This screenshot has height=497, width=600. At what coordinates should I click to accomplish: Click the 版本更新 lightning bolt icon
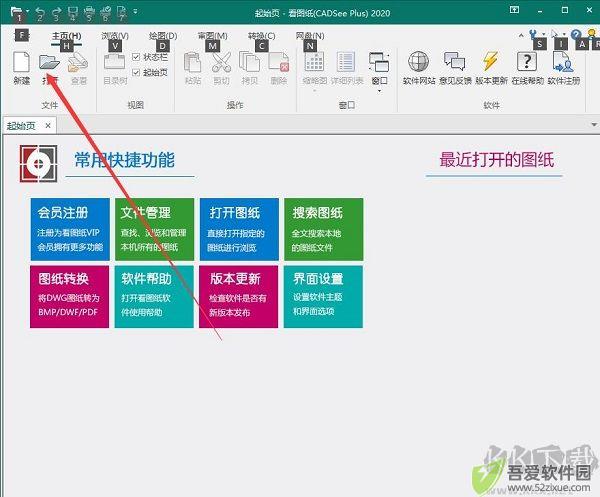tap(491, 61)
